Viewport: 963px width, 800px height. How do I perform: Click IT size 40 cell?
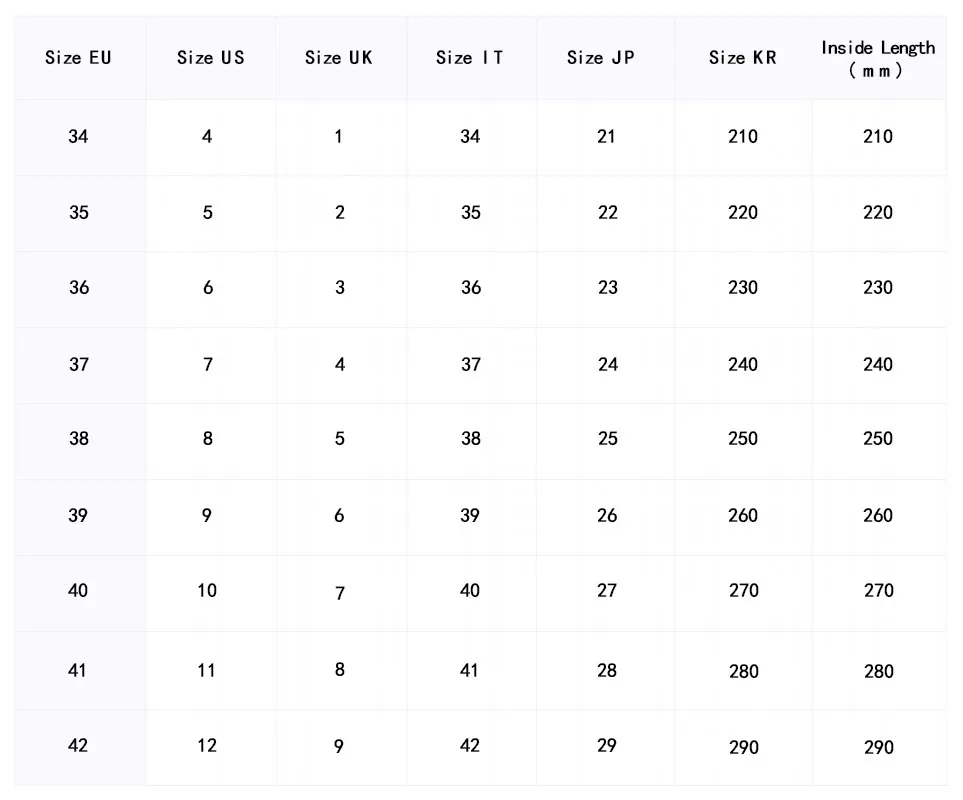tap(470, 591)
